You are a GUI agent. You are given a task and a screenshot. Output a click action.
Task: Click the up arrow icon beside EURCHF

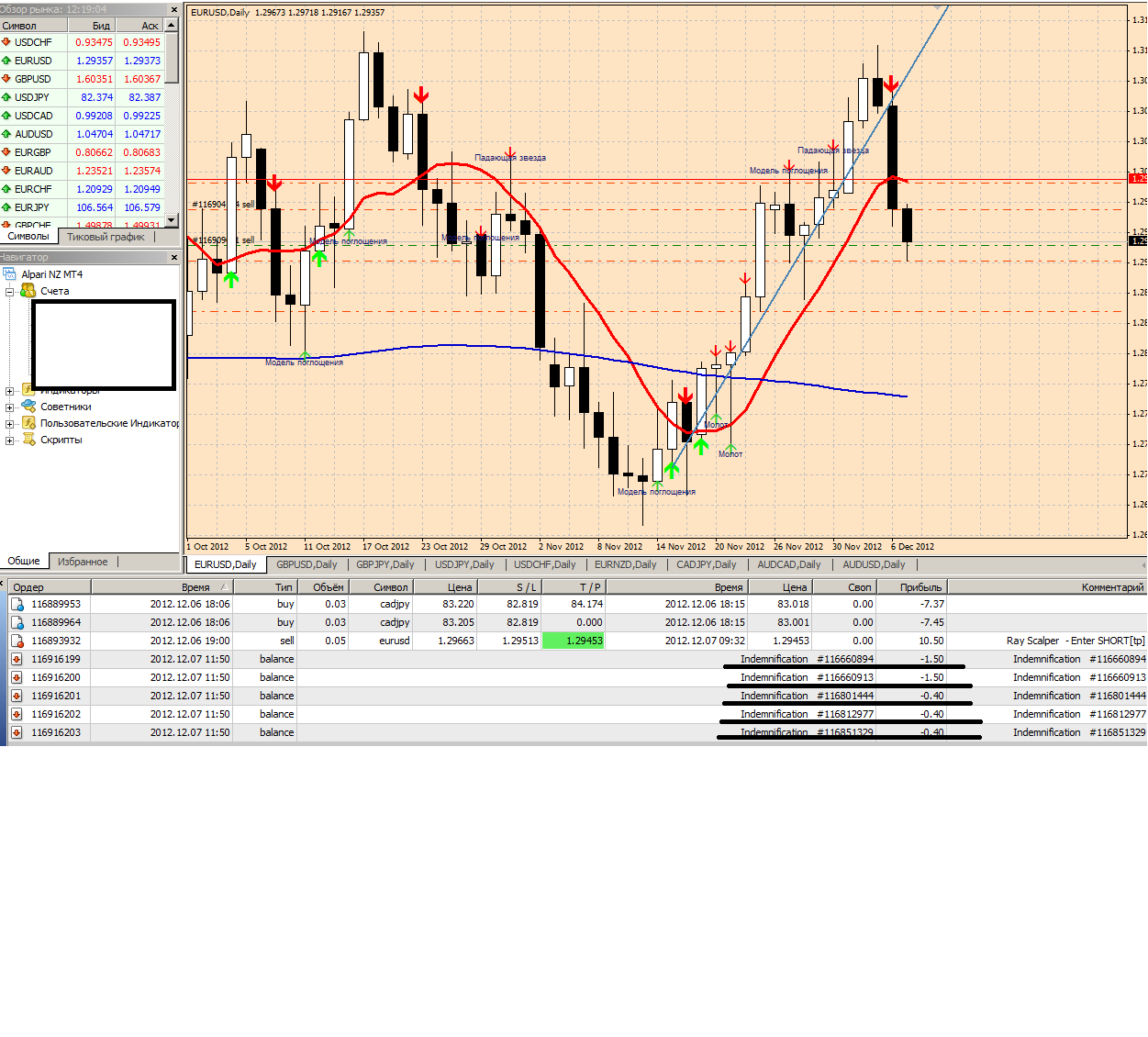pyautogui.click(x=6, y=189)
